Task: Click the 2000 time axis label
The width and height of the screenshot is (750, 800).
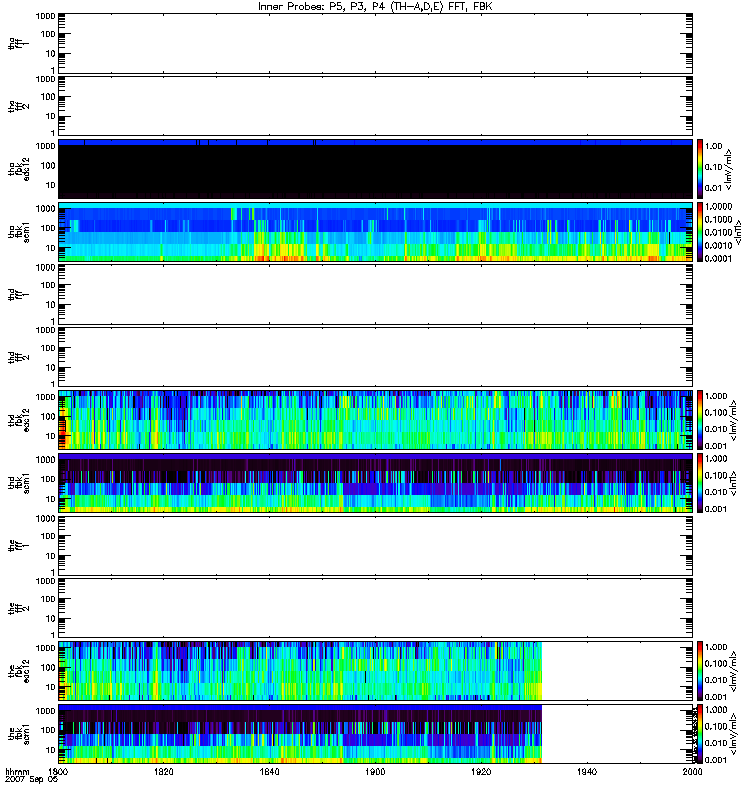Action: [x=692, y=771]
